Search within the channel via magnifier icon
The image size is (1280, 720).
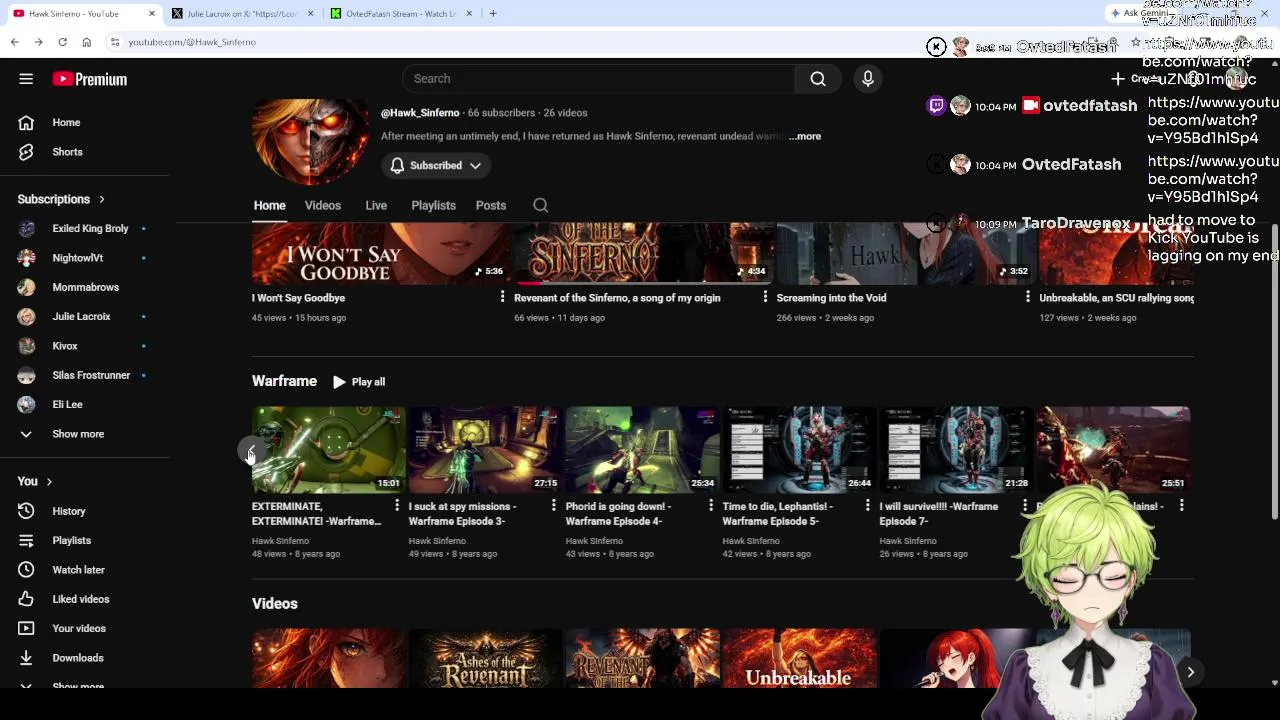point(540,205)
